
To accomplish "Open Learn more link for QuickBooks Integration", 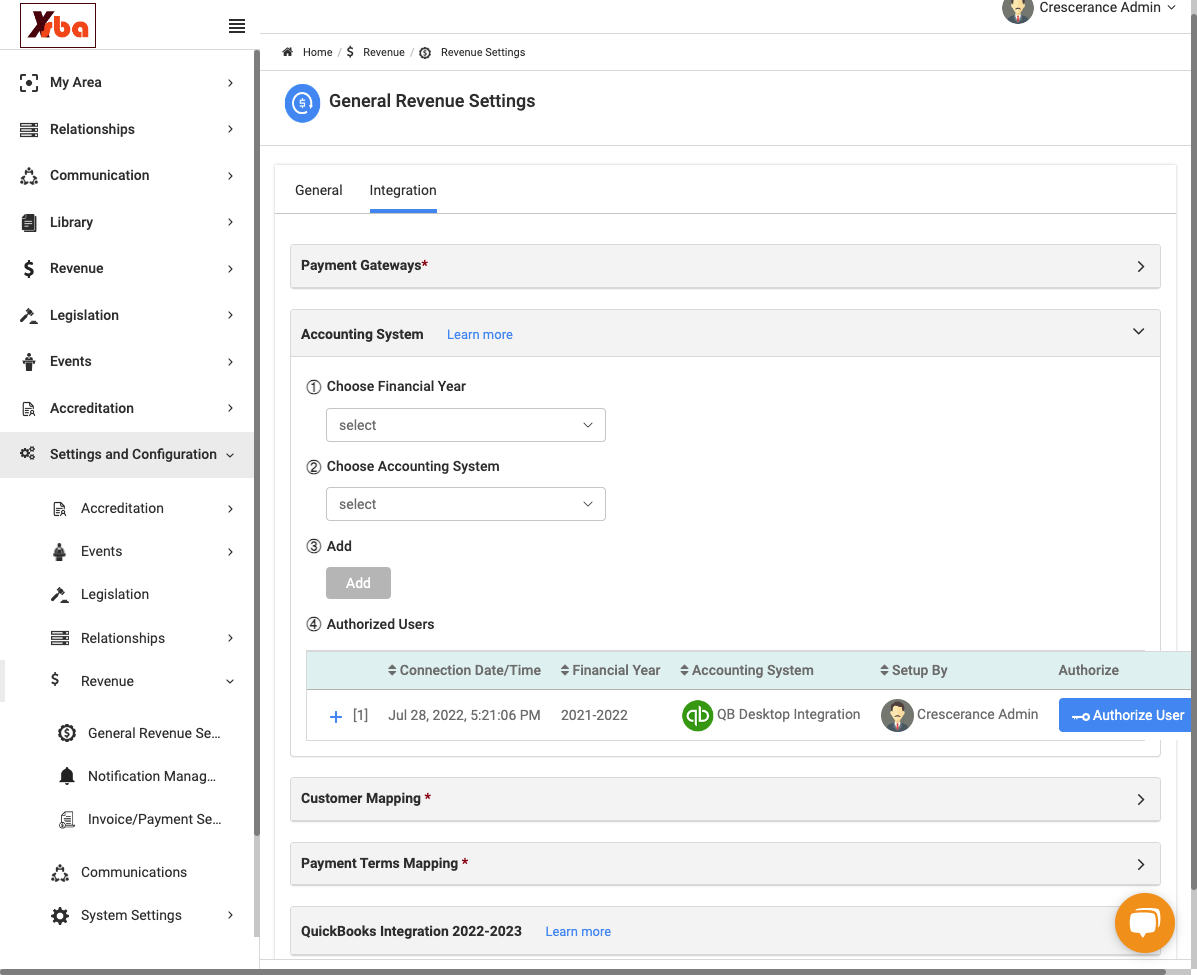I will click(x=578, y=931).
